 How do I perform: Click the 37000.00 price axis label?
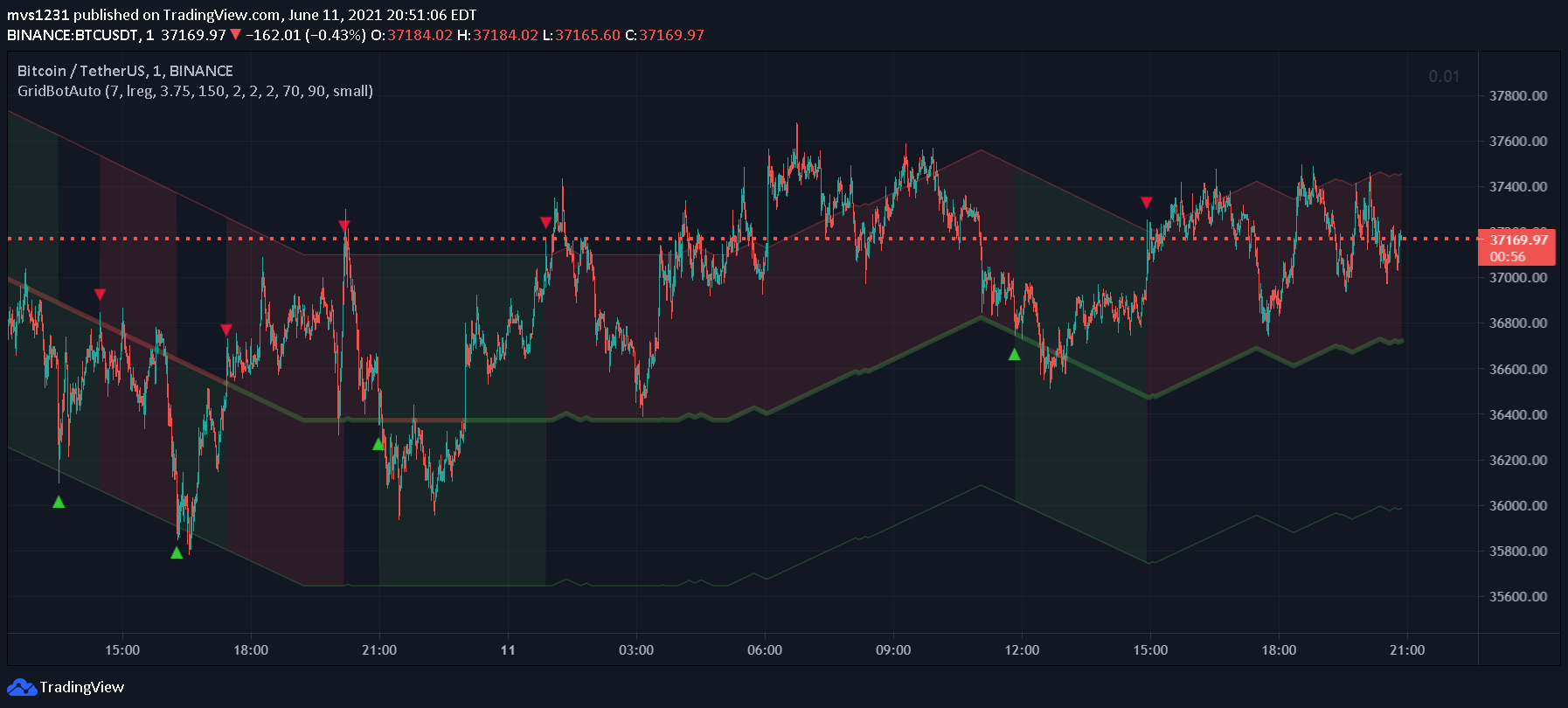click(1518, 277)
